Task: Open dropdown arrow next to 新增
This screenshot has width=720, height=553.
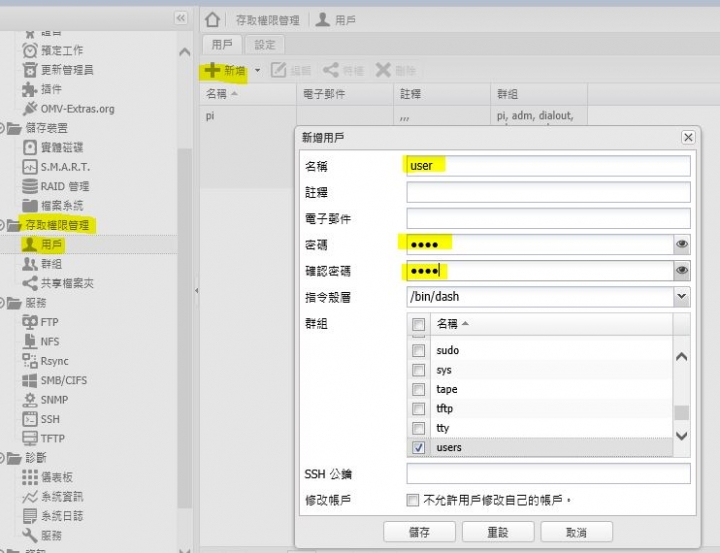Action: tap(258, 70)
